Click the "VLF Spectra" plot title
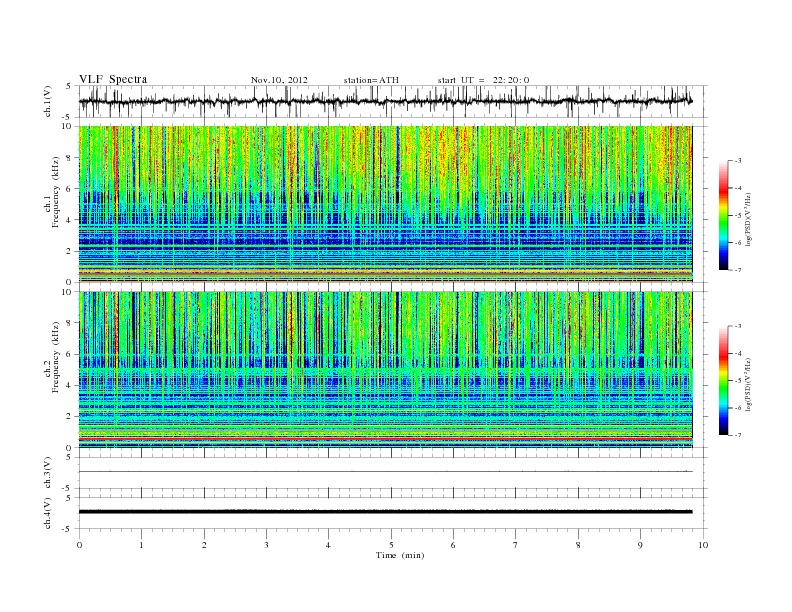This screenshot has width=792, height=612. coord(113,79)
